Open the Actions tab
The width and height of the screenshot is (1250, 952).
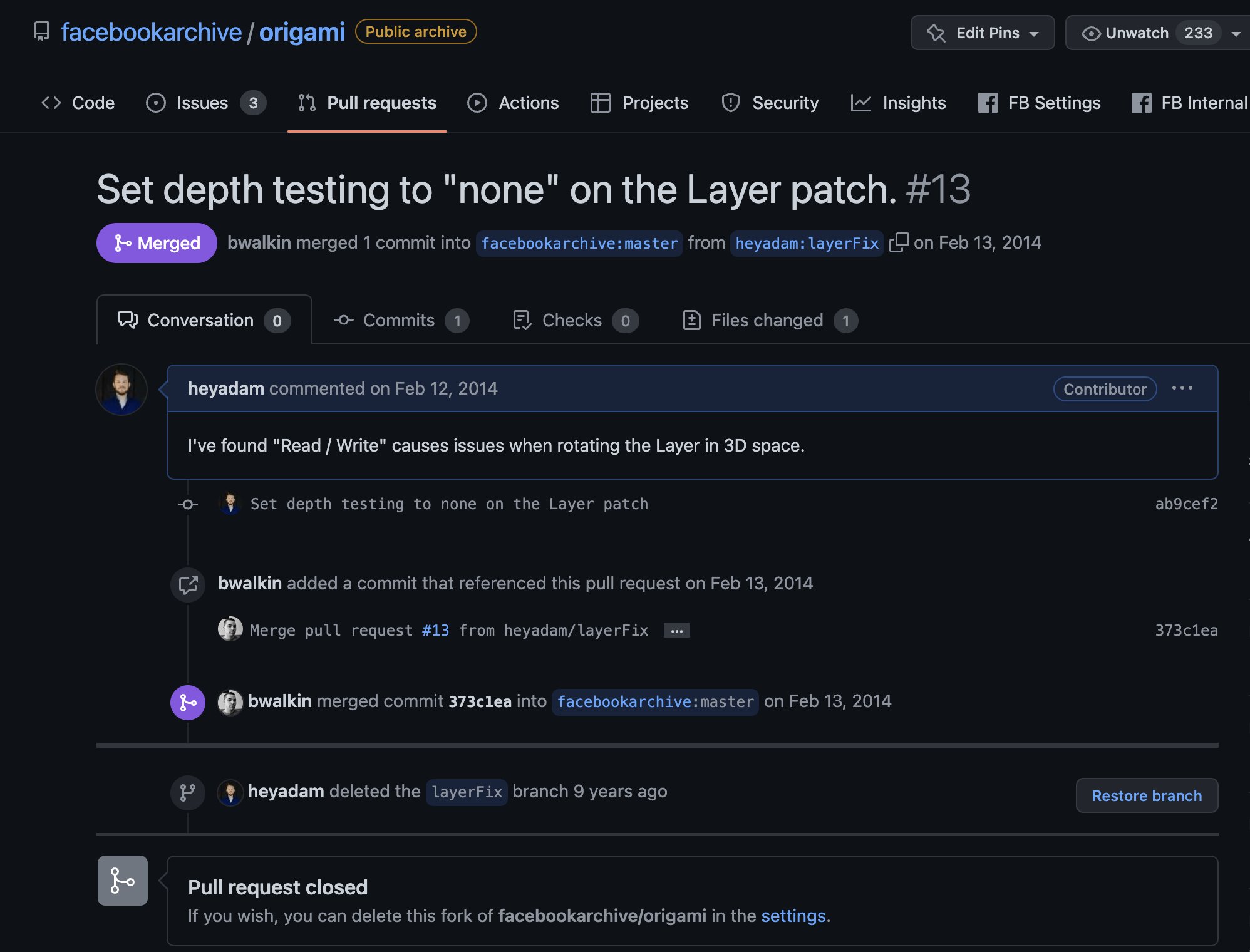pos(513,103)
